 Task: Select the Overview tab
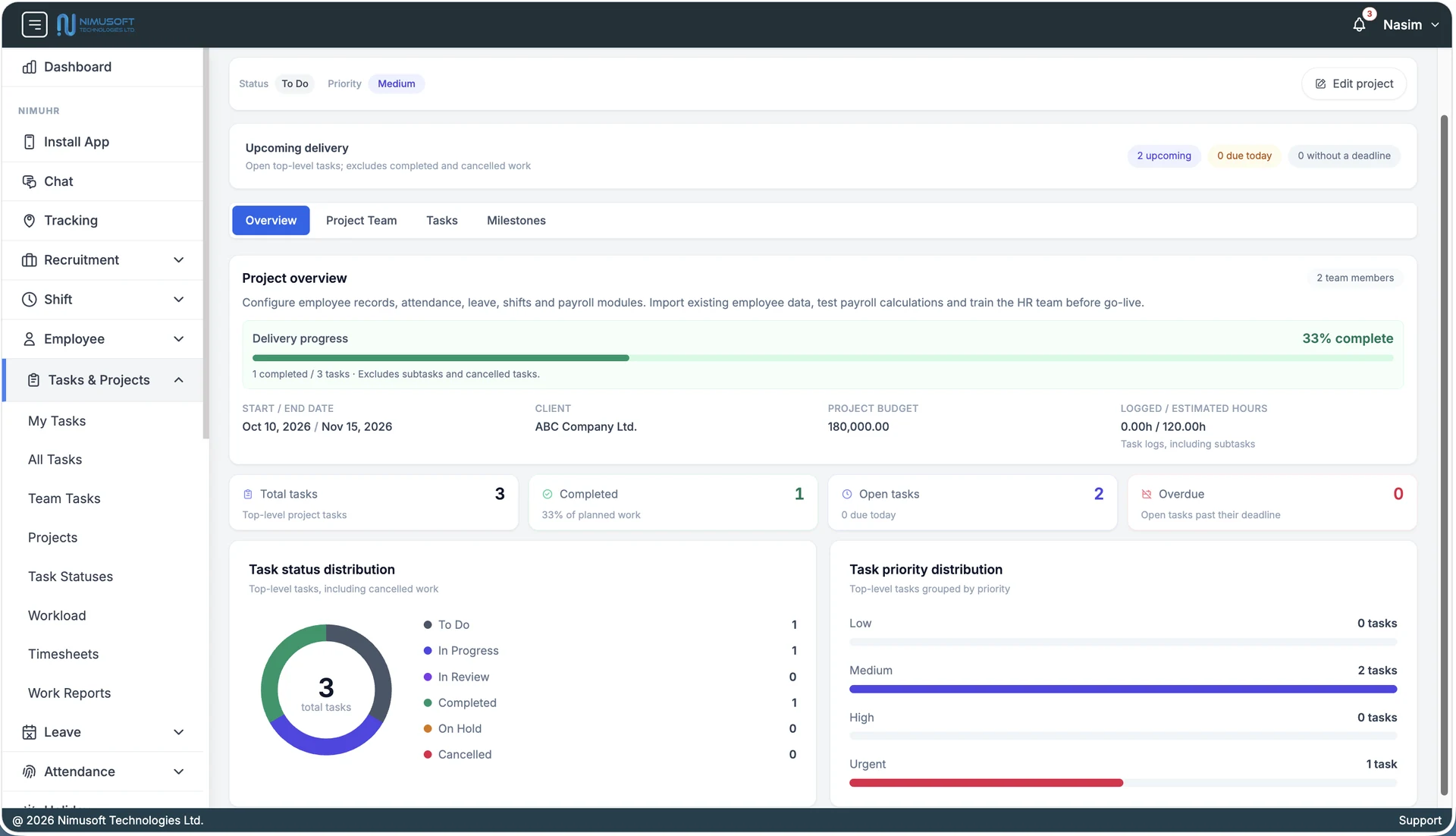coord(271,220)
